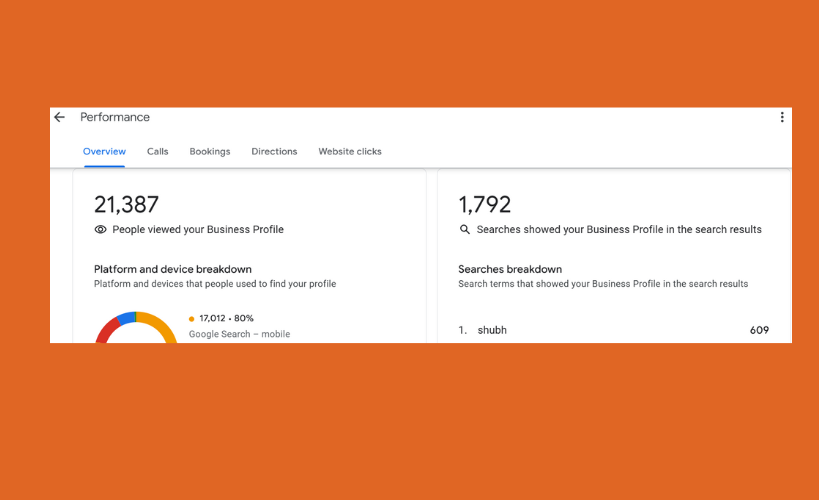Select the Bookings tab
Image resolution: width=819 pixels, height=500 pixels.
point(209,152)
